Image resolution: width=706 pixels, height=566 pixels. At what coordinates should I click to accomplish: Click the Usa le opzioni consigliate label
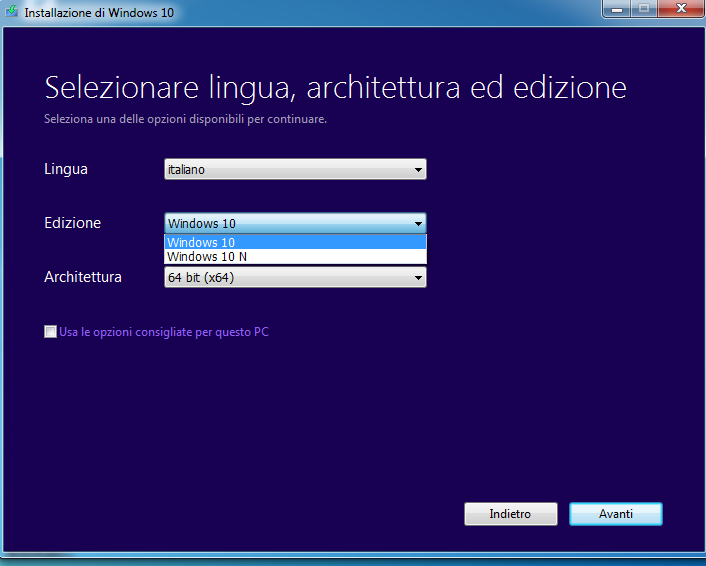pos(164,332)
